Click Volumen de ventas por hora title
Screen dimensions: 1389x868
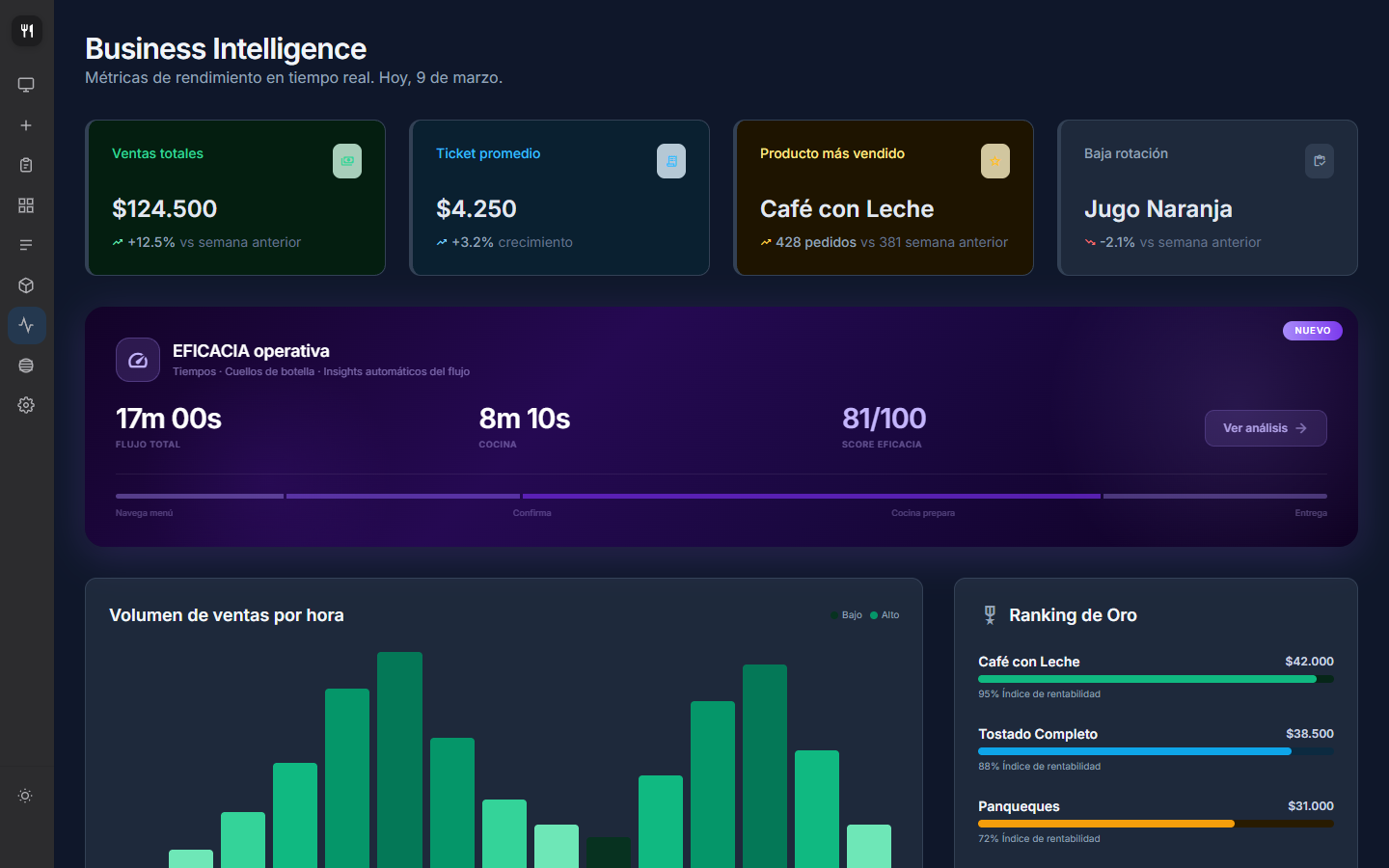coord(227,615)
